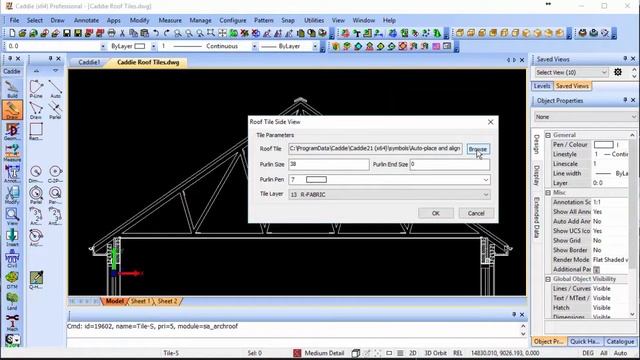Open the Land tool group
This screenshot has height=360, width=640.
click(12, 301)
